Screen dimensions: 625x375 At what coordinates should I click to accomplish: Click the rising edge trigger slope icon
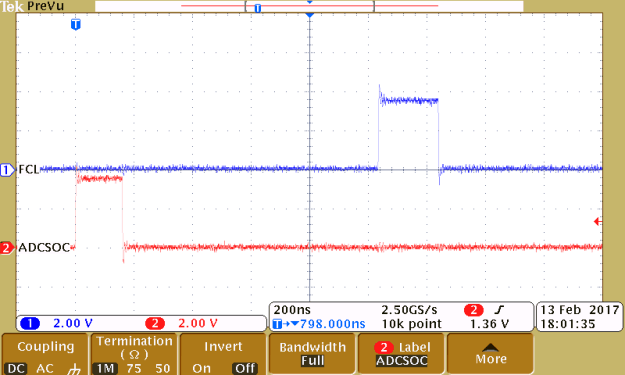(x=499, y=310)
